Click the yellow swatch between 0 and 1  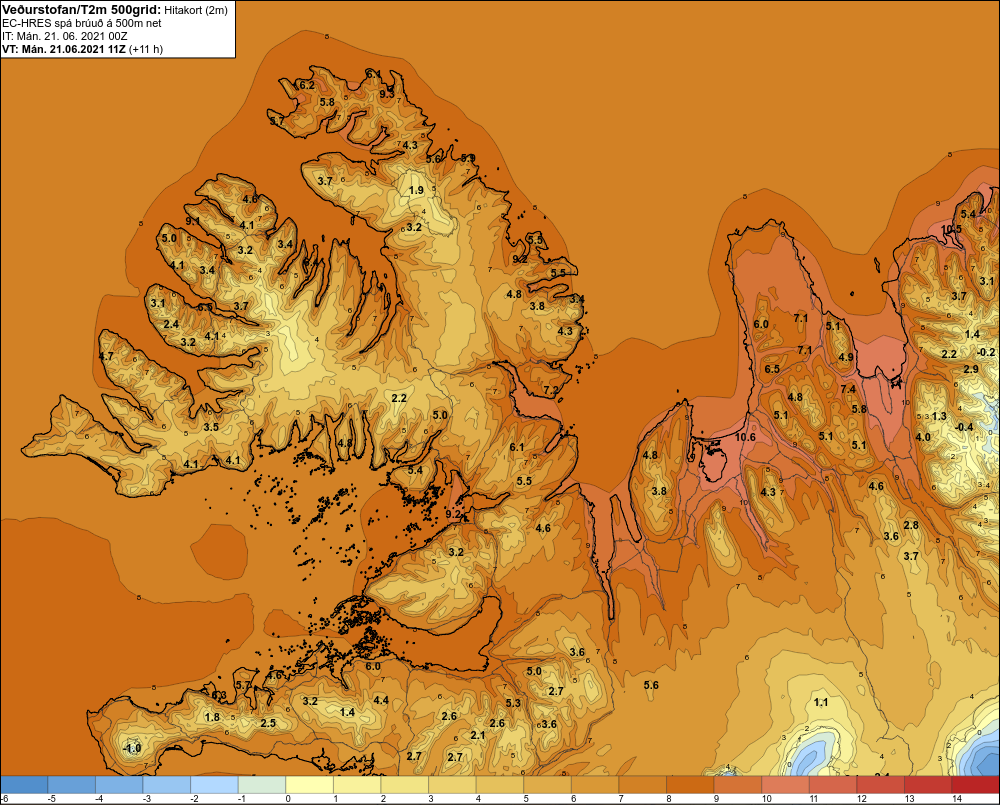[x=309, y=785]
